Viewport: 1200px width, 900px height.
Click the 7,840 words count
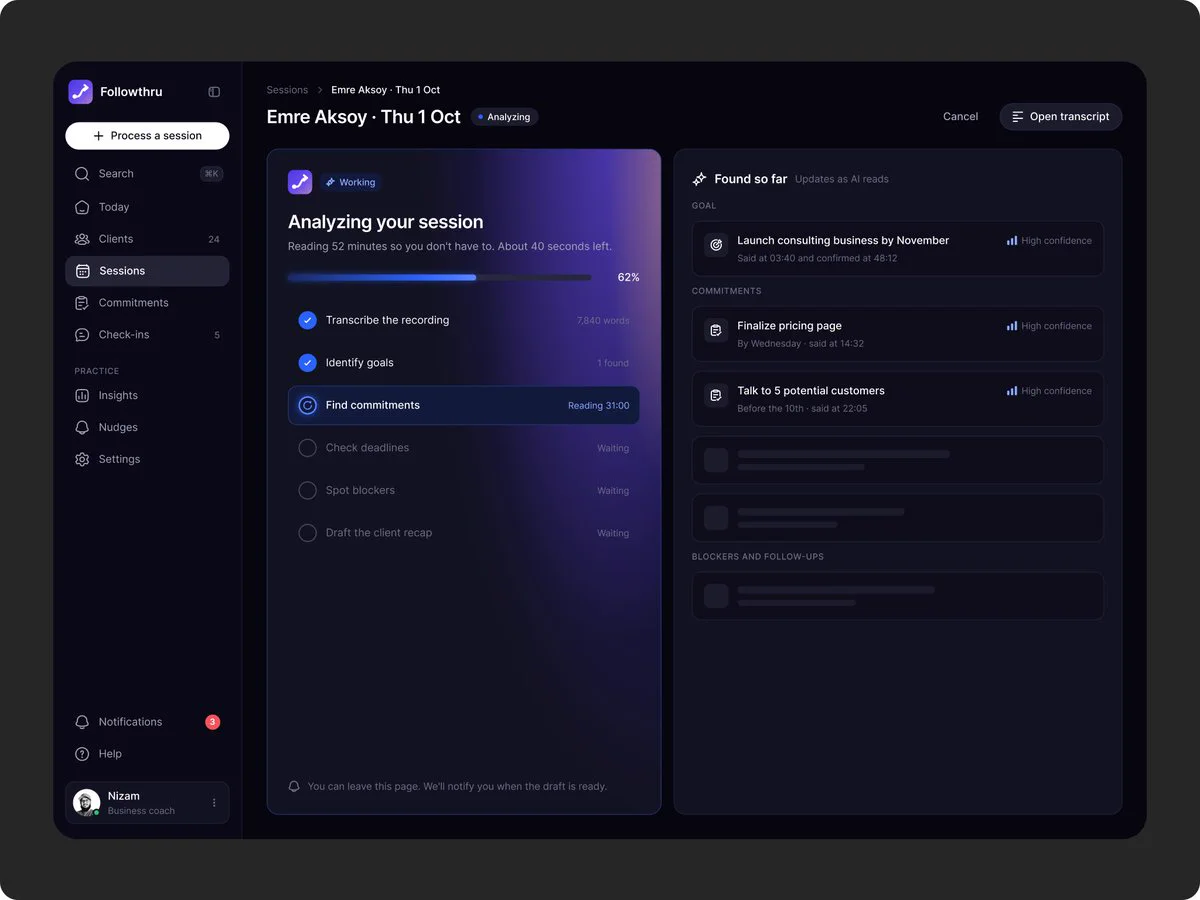pyautogui.click(x=603, y=321)
